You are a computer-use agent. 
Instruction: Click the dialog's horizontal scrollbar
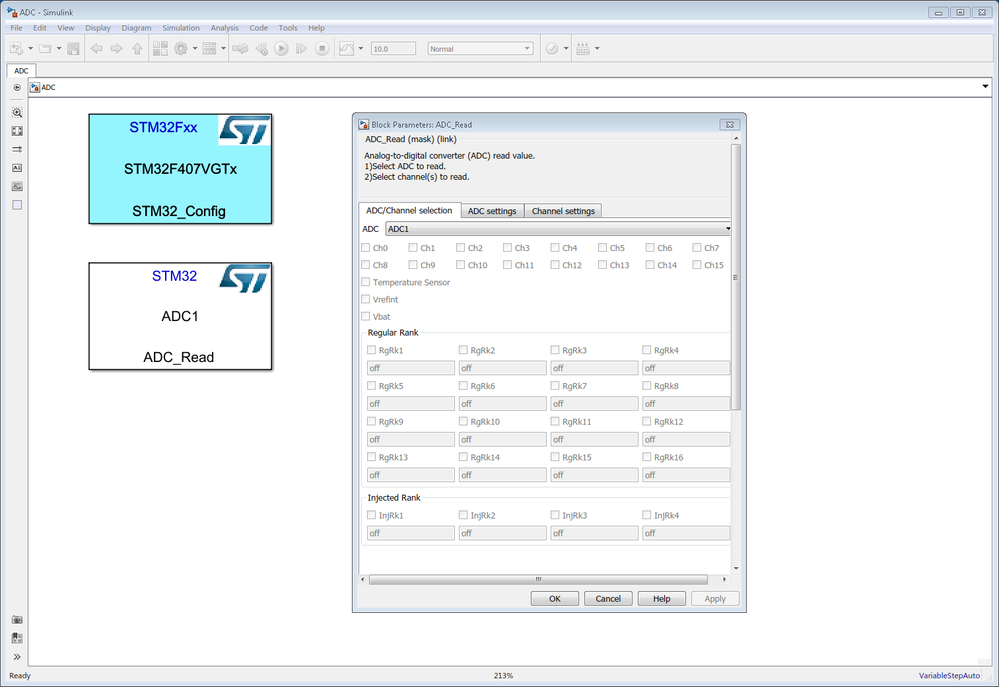coord(538,579)
